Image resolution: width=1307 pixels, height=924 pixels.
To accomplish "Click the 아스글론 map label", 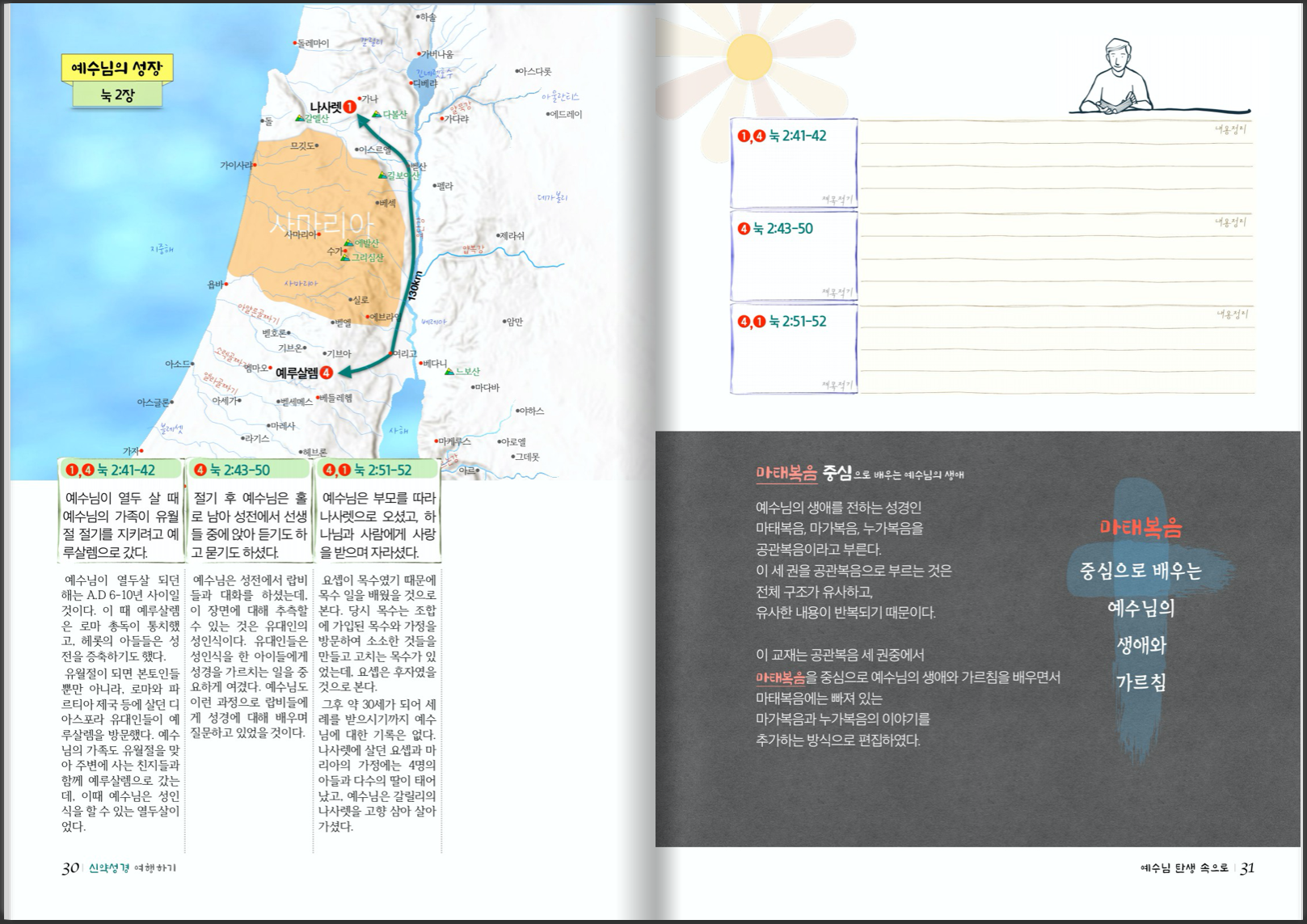I will pyautogui.click(x=153, y=402).
